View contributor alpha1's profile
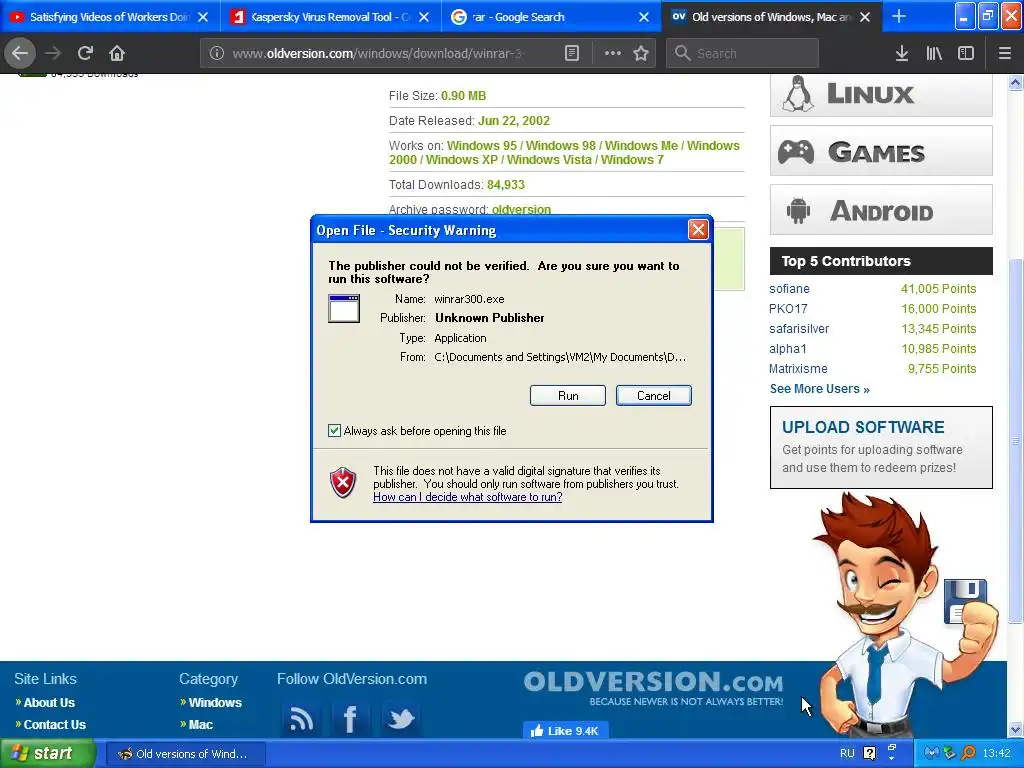1024x768 pixels. (788, 349)
